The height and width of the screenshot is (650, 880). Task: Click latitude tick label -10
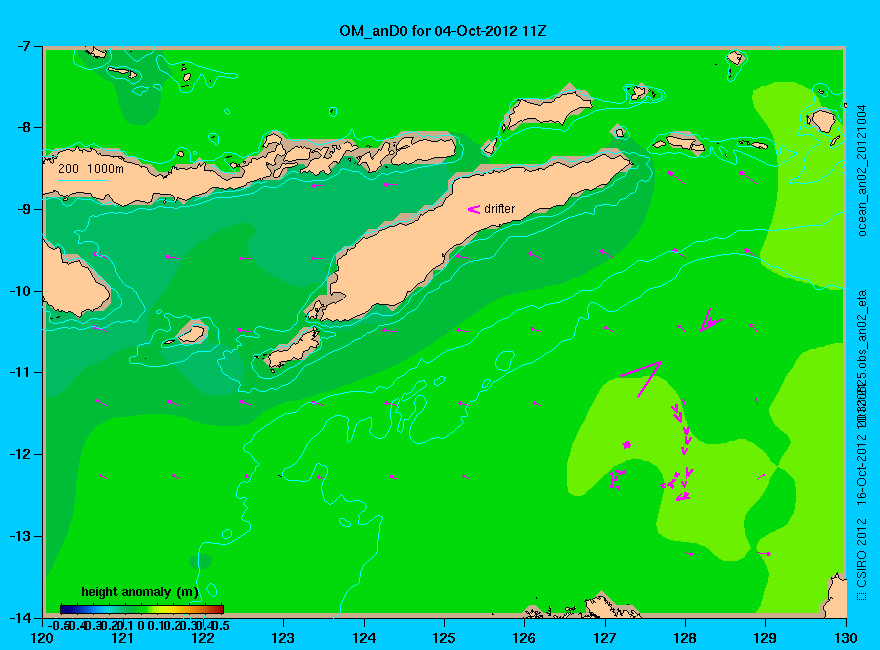pos(19,291)
